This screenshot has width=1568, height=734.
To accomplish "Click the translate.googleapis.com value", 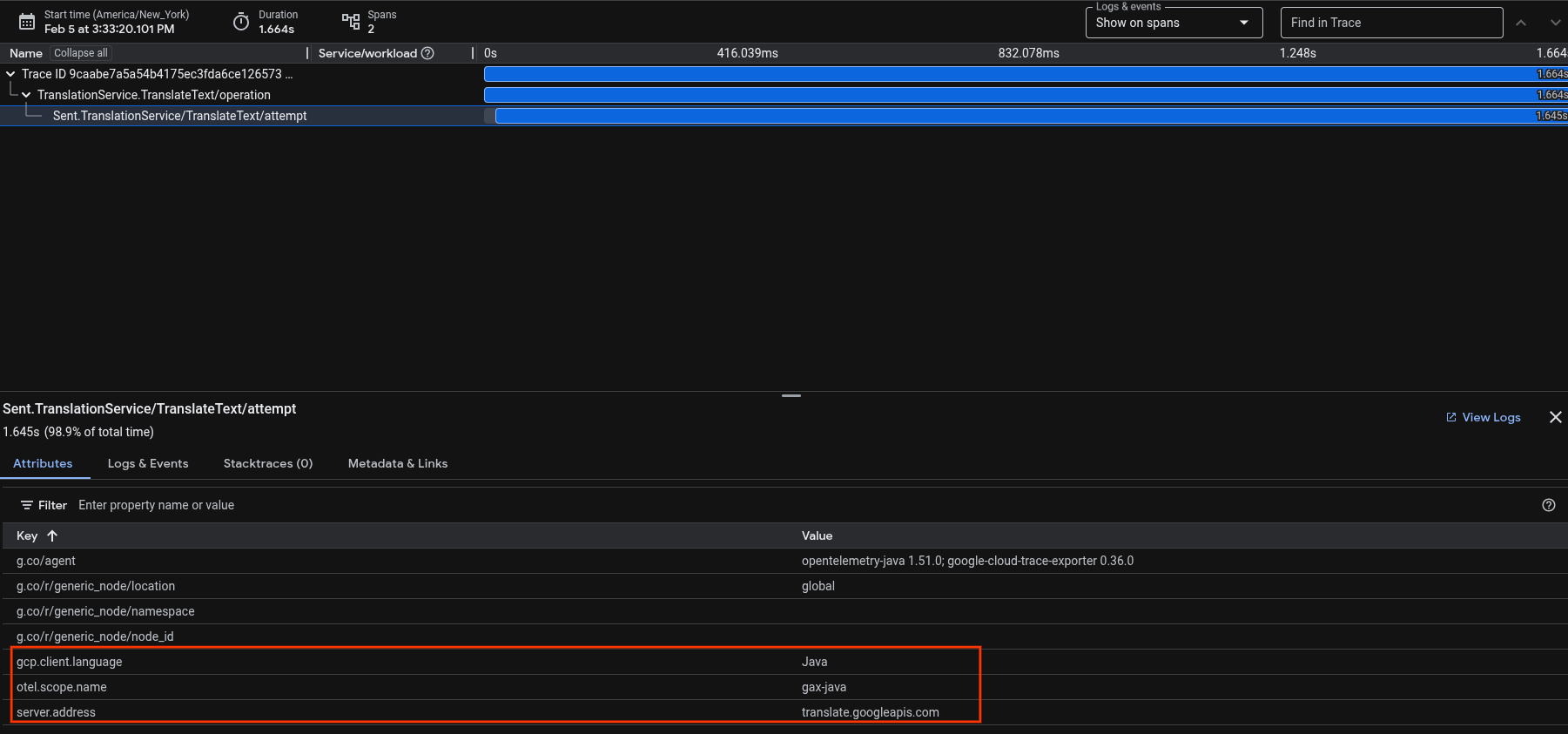I will click(x=871, y=712).
